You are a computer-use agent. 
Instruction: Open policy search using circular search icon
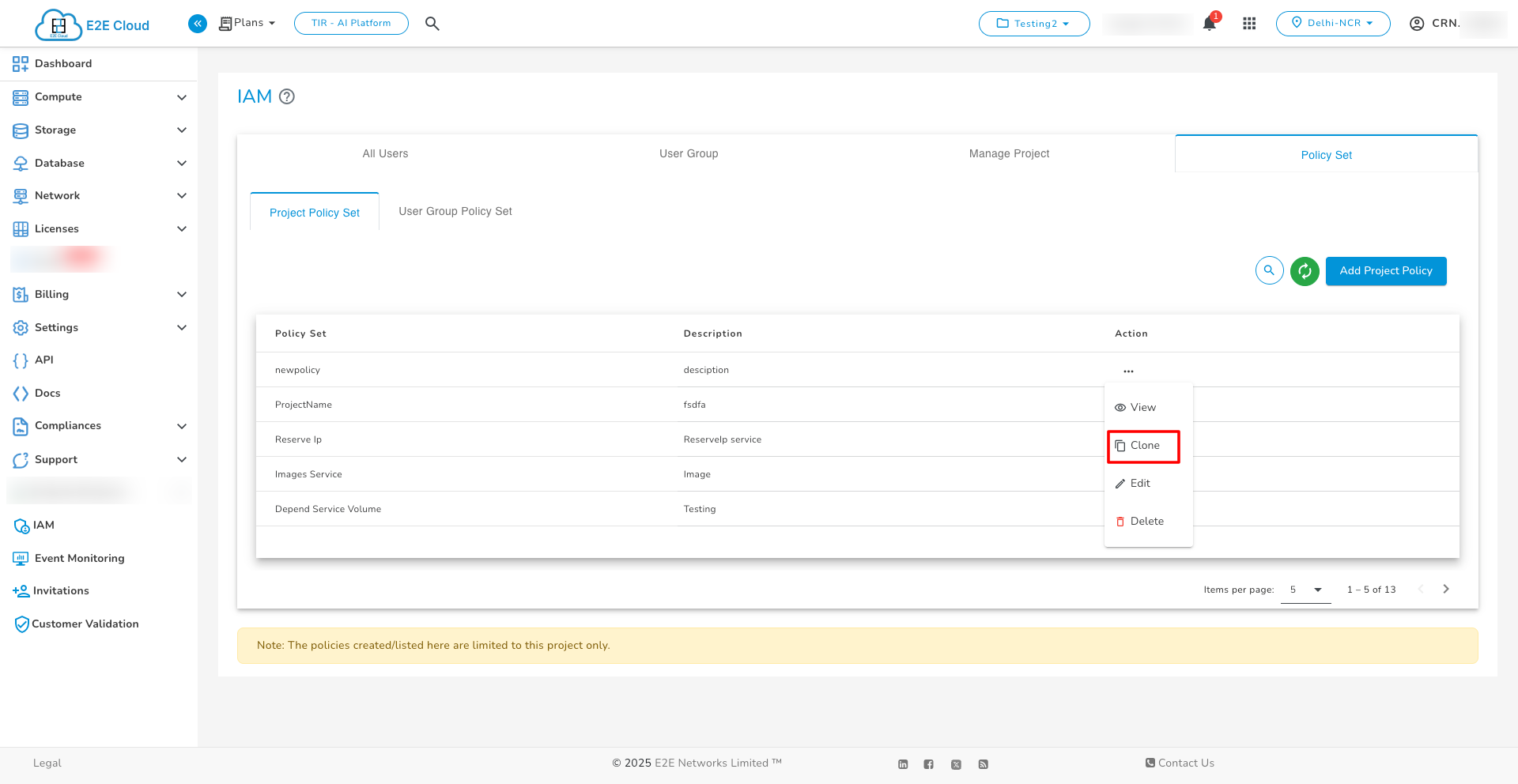click(x=1269, y=271)
